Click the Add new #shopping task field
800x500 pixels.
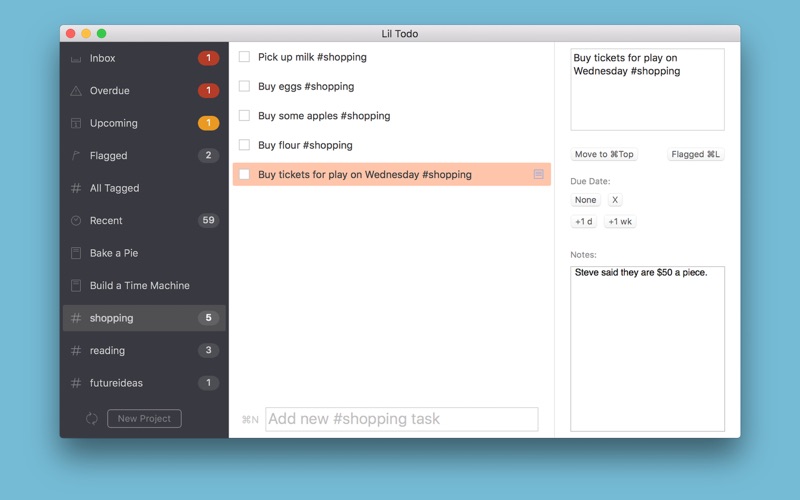pyautogui.click(x=402, y=419)
